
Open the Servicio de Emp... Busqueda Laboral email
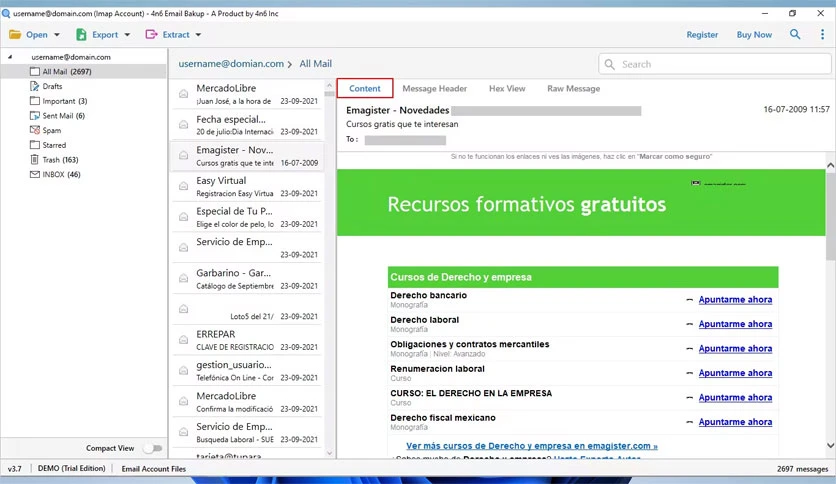tap(247, 433)
